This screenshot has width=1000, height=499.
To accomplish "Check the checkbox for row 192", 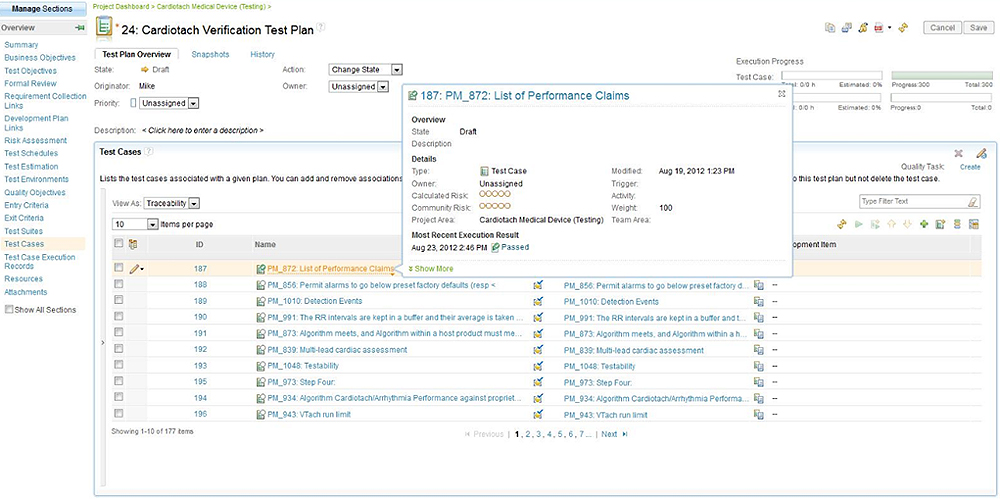I will point(119,348).
